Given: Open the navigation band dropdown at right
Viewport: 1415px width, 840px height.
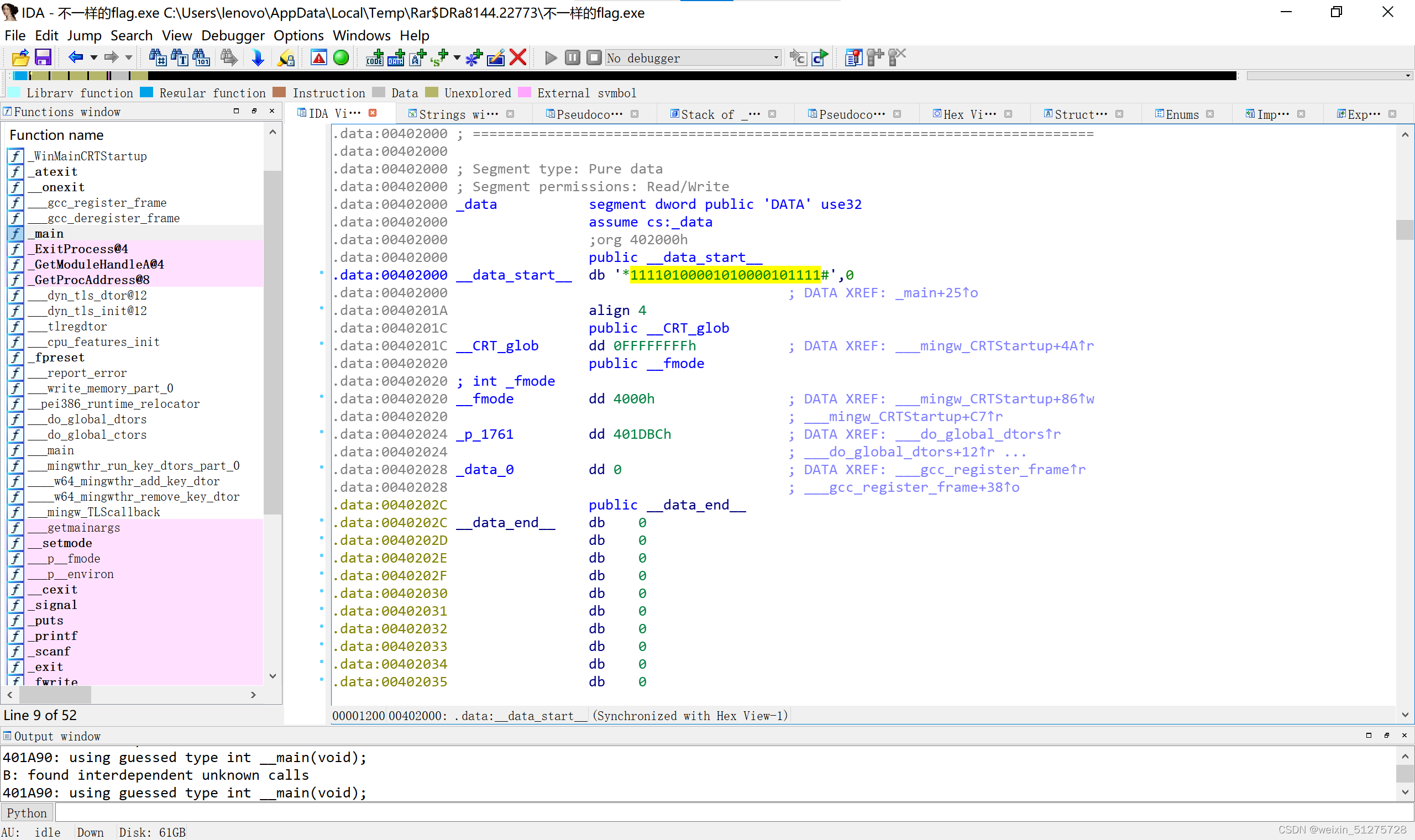Looking at the screenshot, I should point(1408,75).
